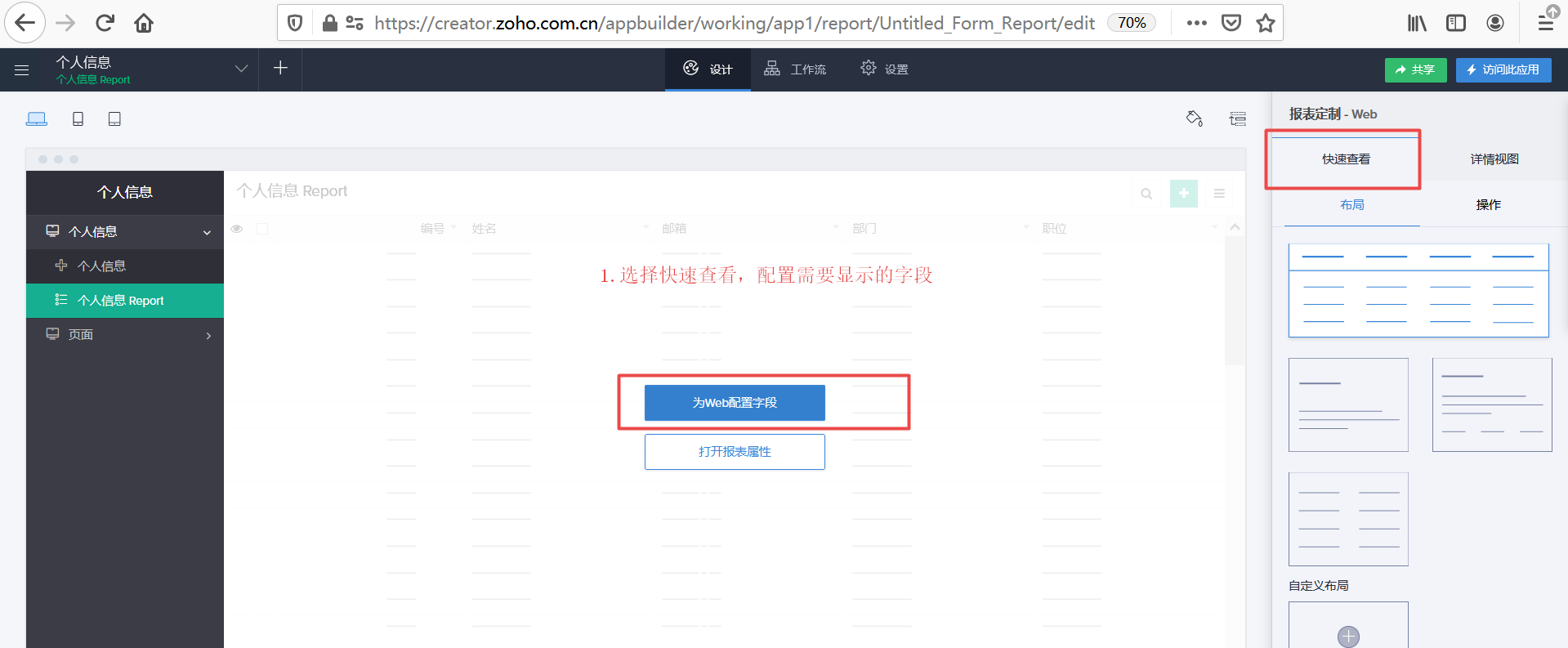Viewport: 1568px width, 648px height.
Task: Check the select-all checkbox in table header
Action: (x=262, y=229)
